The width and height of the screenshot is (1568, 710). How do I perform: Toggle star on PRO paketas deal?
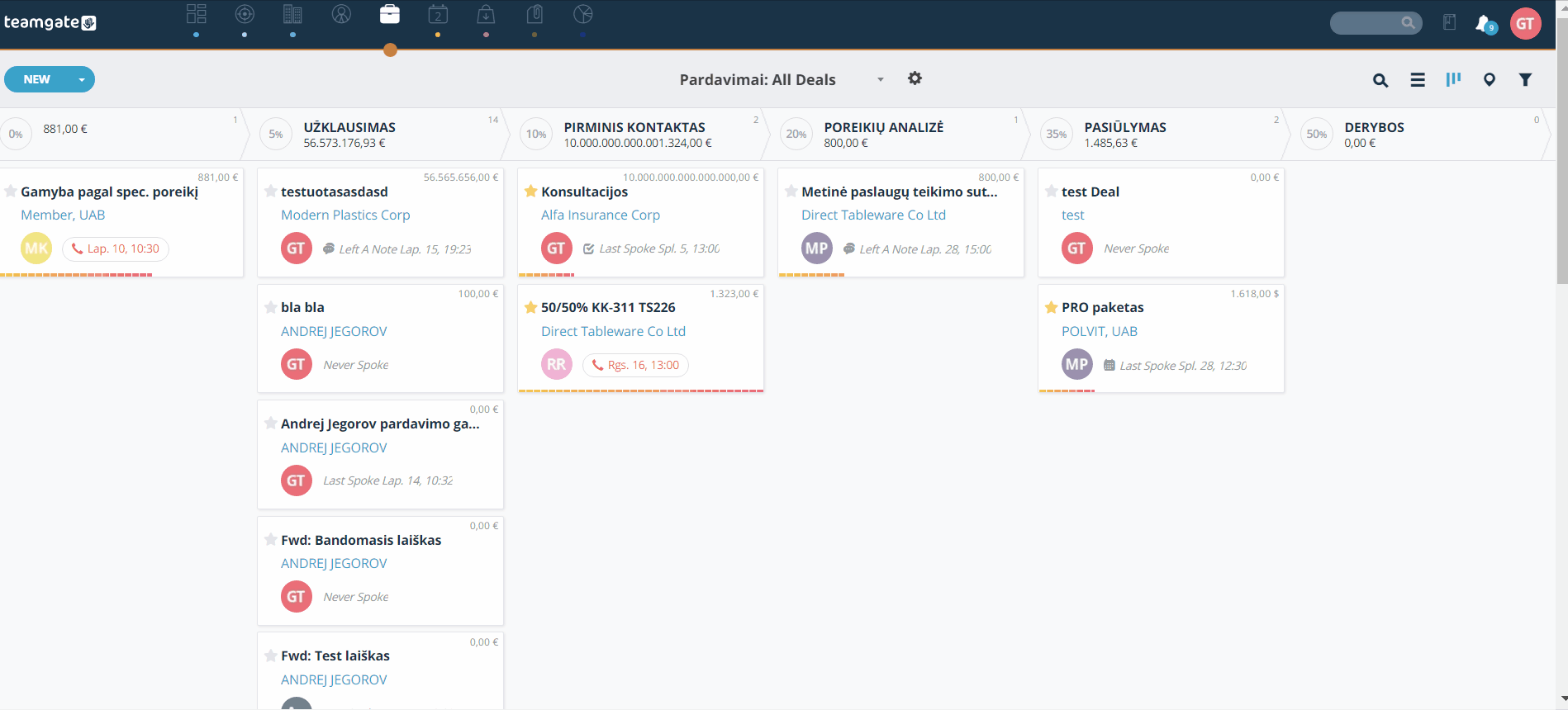click(x=1052, y=307)
